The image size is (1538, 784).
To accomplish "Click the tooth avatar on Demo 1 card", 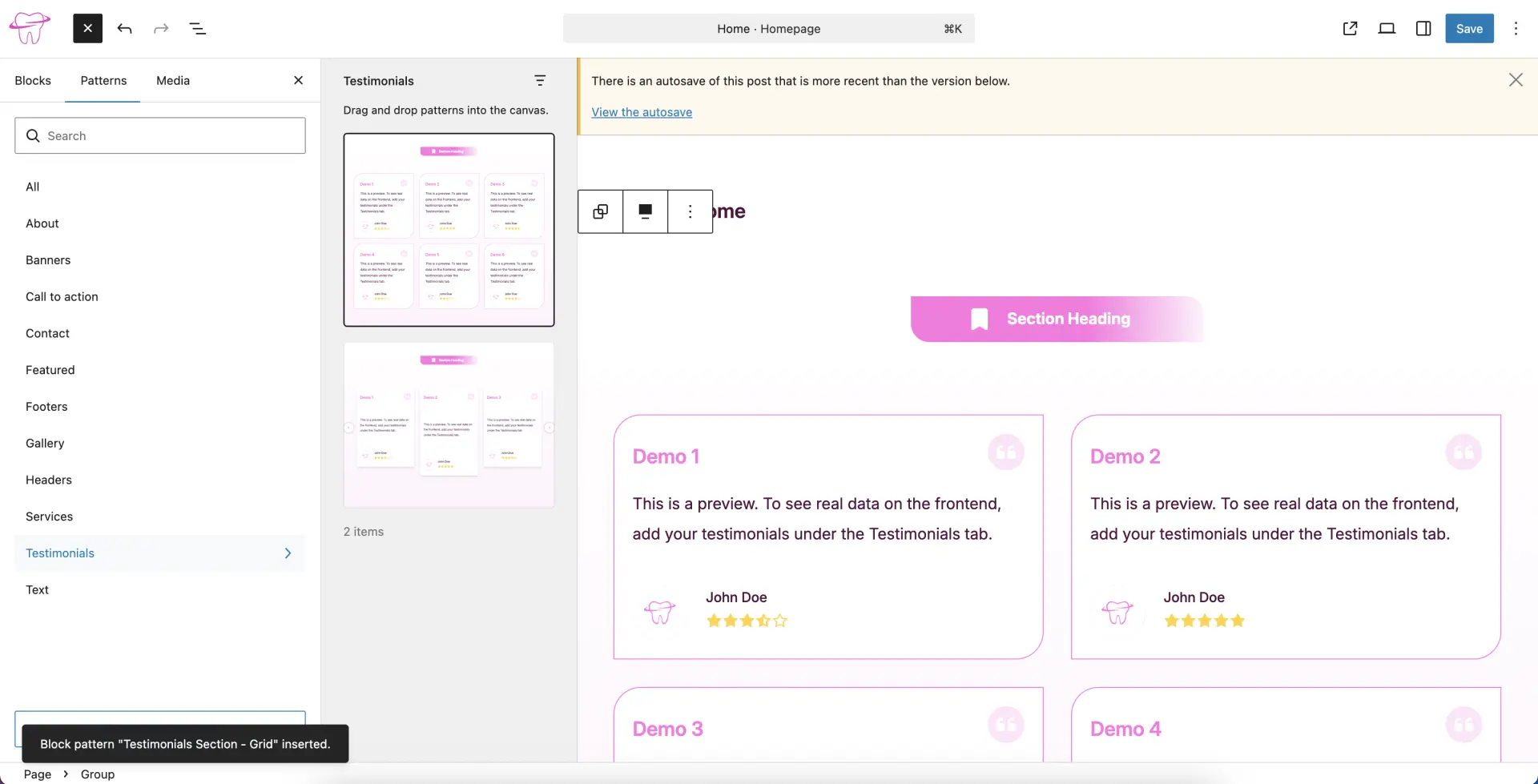I will (x=660, y=612).
